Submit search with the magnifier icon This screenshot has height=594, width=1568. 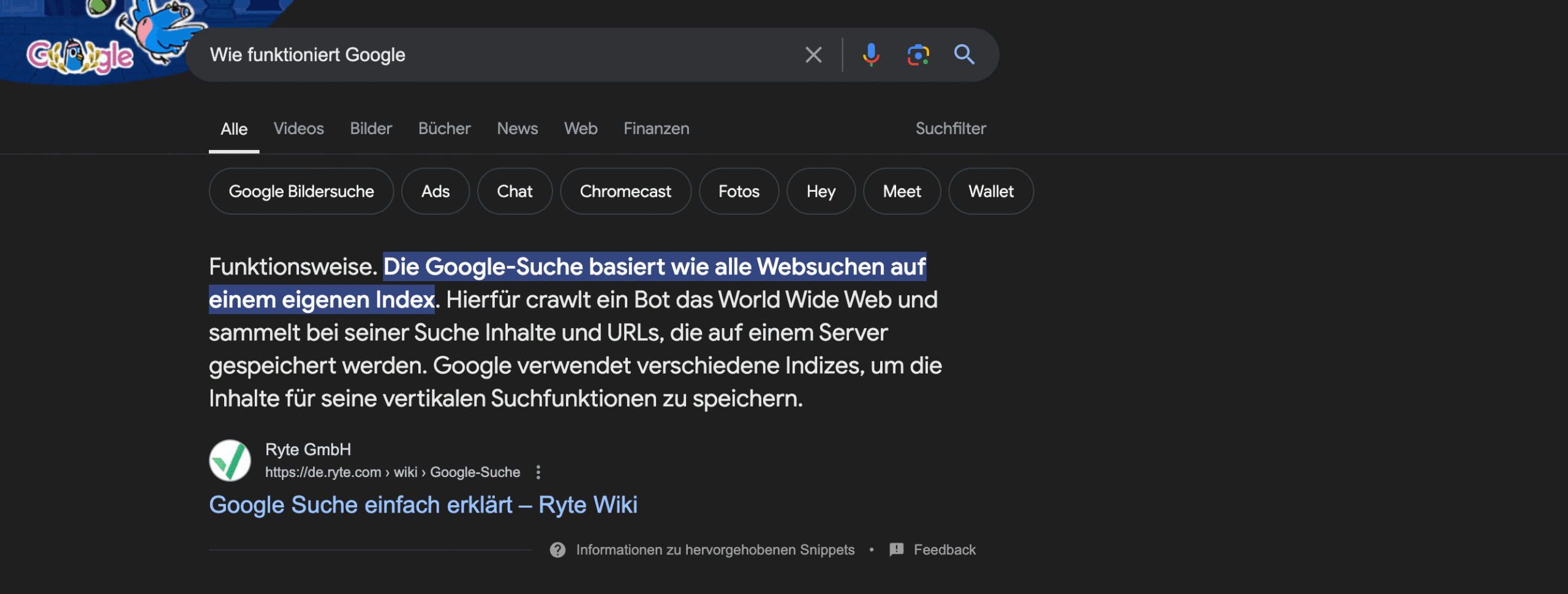pyautogui.click(x=965, y=55)
